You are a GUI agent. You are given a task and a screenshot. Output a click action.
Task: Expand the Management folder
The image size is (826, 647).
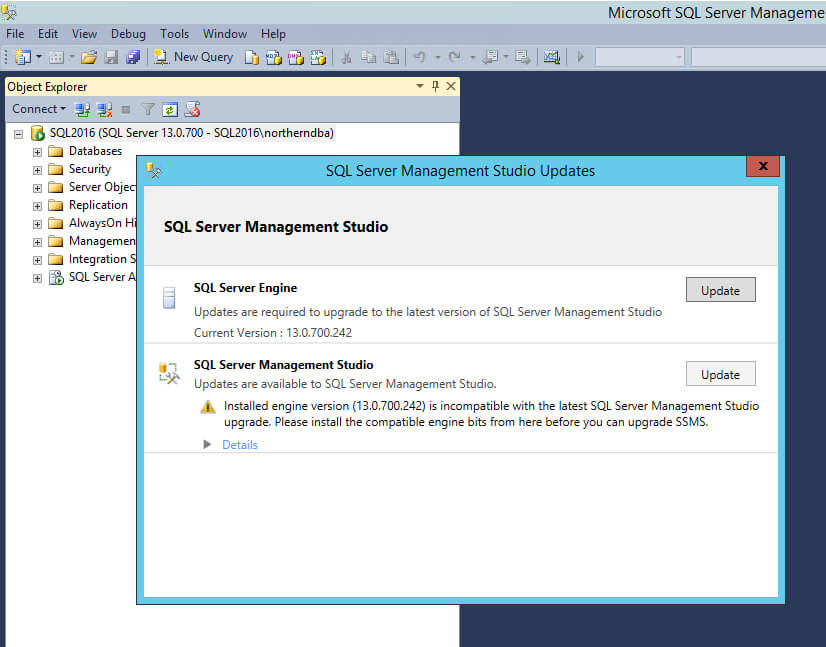[37, 242]
